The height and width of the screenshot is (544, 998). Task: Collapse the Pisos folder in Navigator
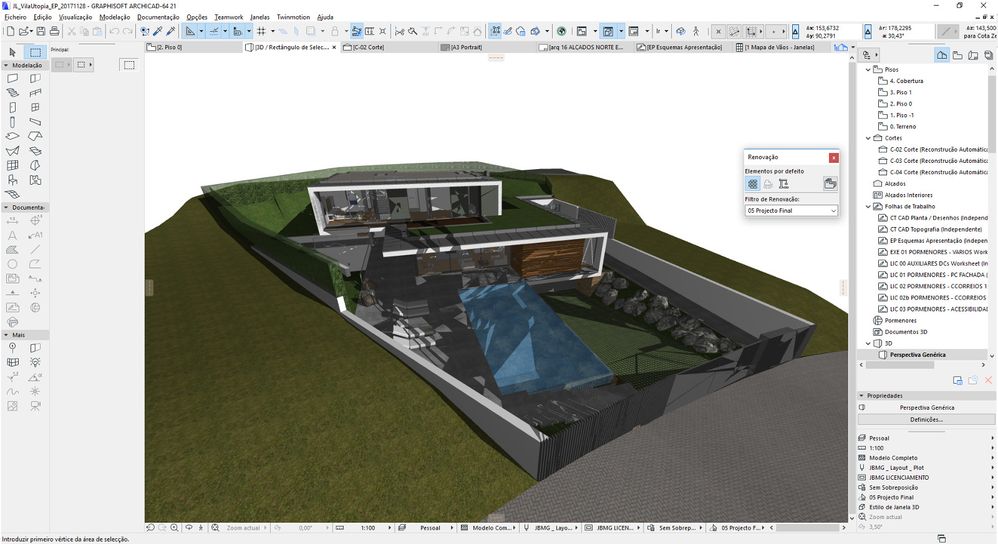coord(868,69)
